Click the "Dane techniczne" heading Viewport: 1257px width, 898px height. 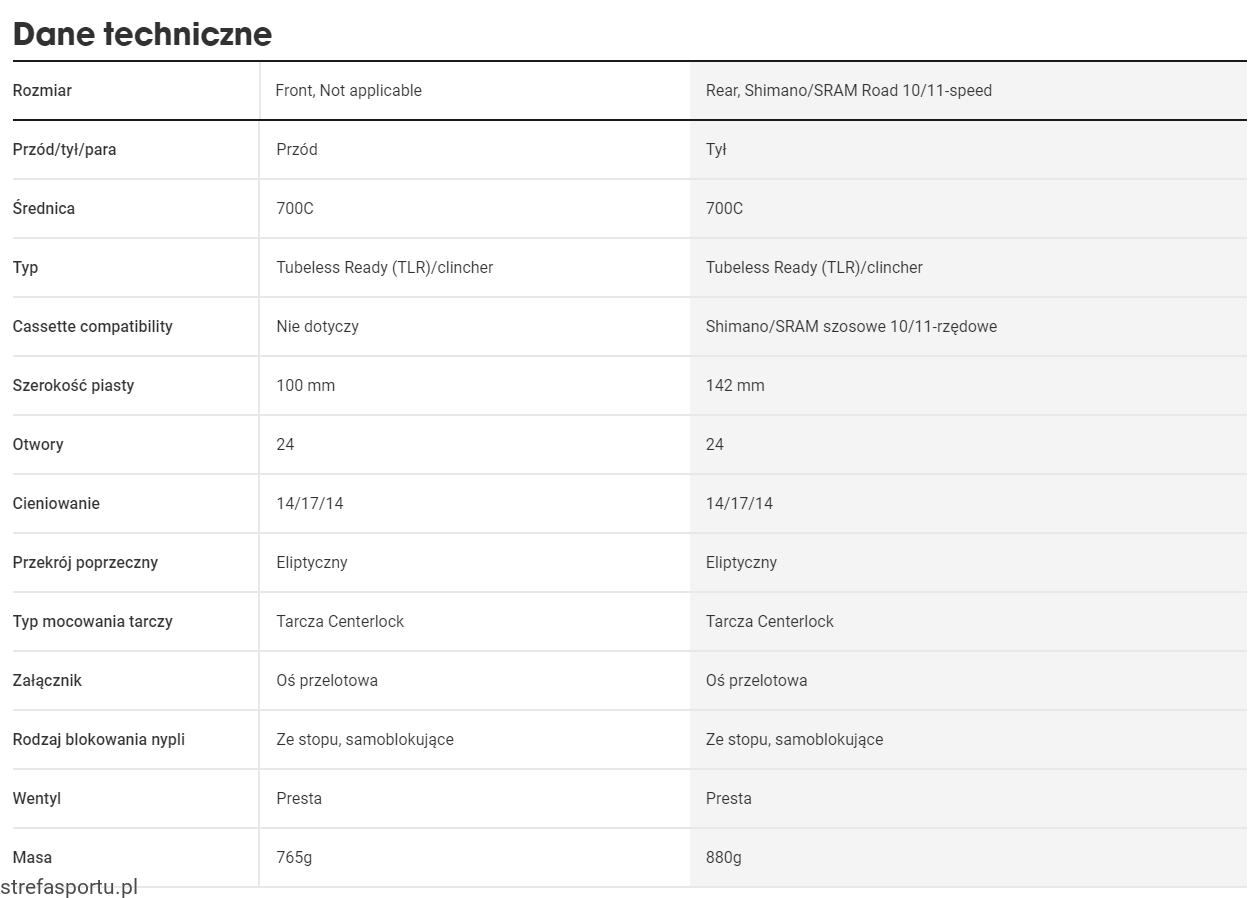point(142,34)
